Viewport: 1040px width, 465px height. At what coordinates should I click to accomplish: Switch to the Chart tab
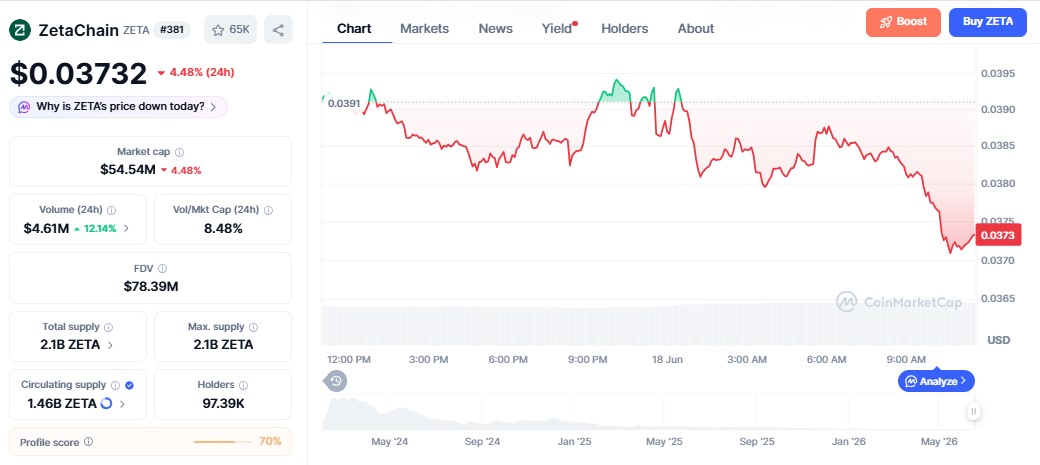click(354, 29)
